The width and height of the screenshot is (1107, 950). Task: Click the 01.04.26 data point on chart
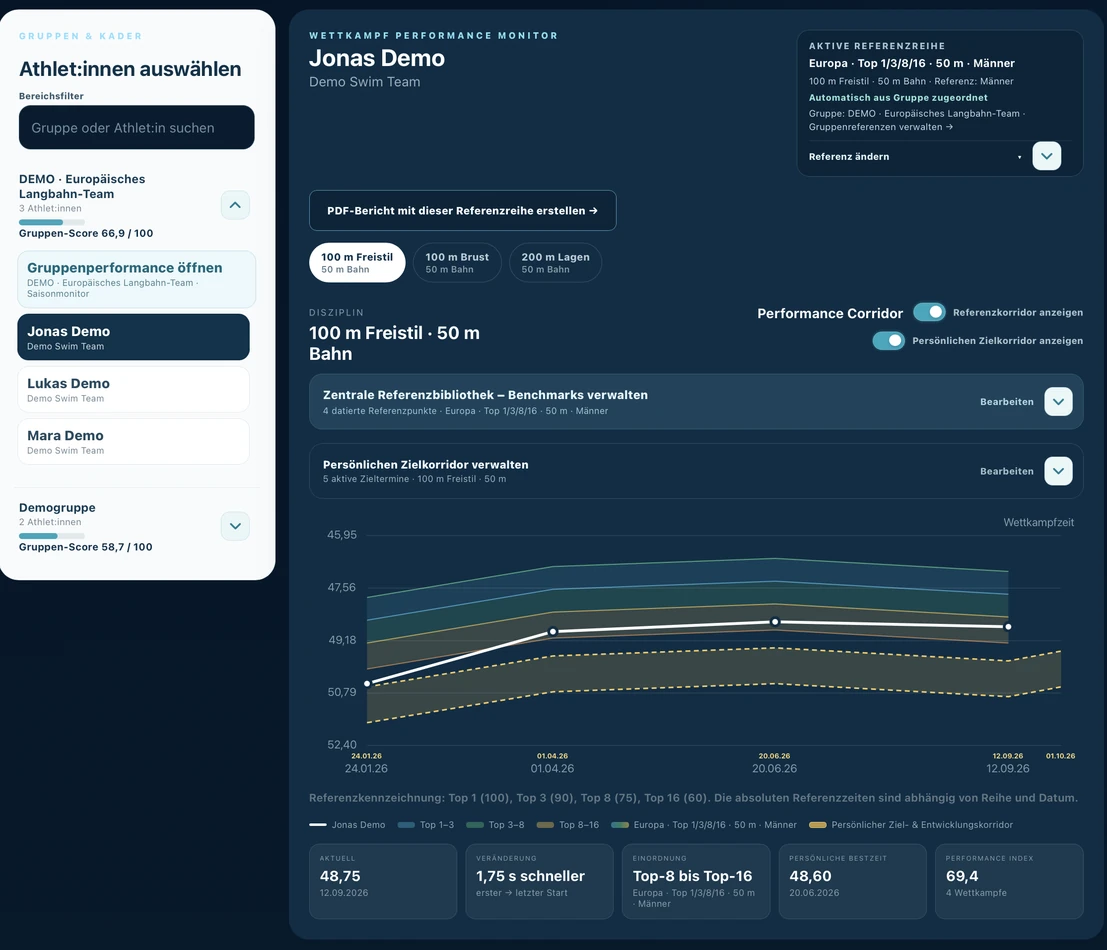pos(553,632)
